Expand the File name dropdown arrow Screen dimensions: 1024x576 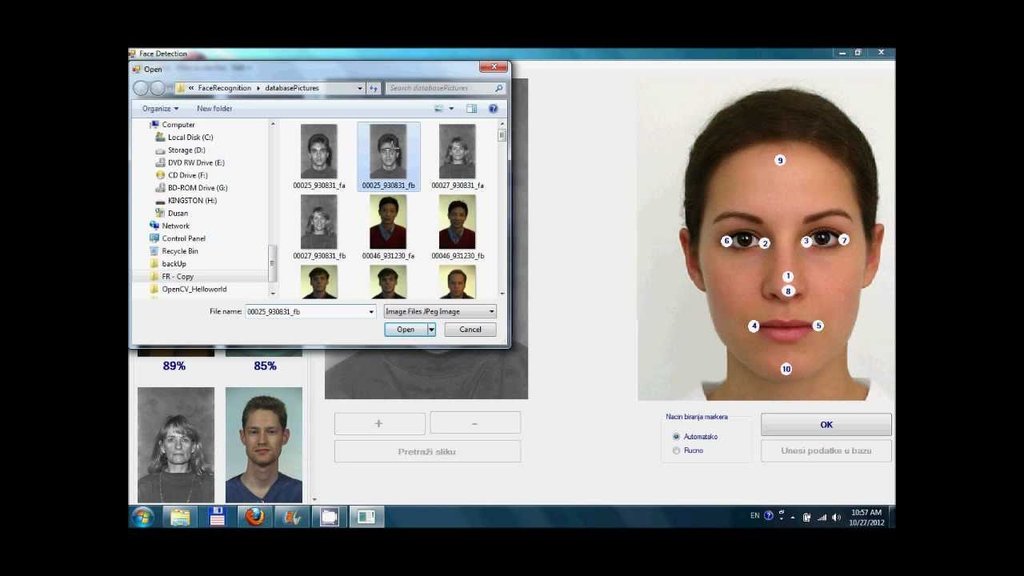[x=371, y=312]
